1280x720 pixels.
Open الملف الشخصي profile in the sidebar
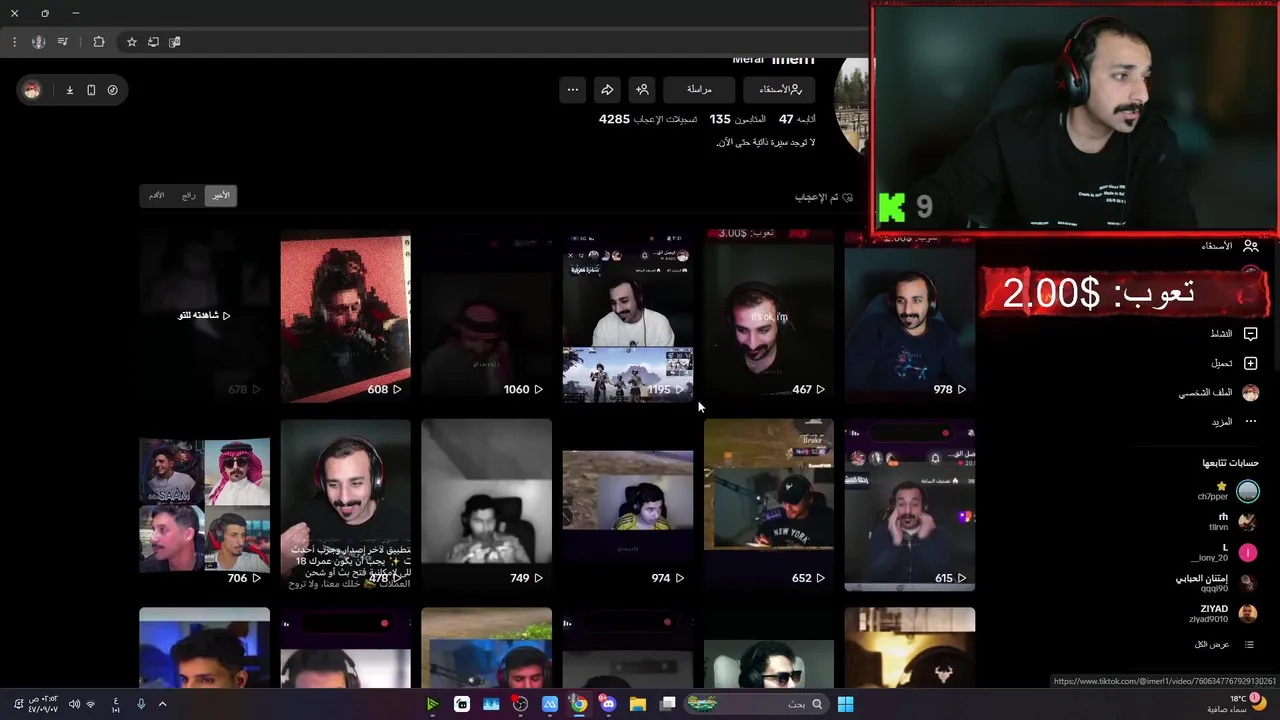point(1217,393)
